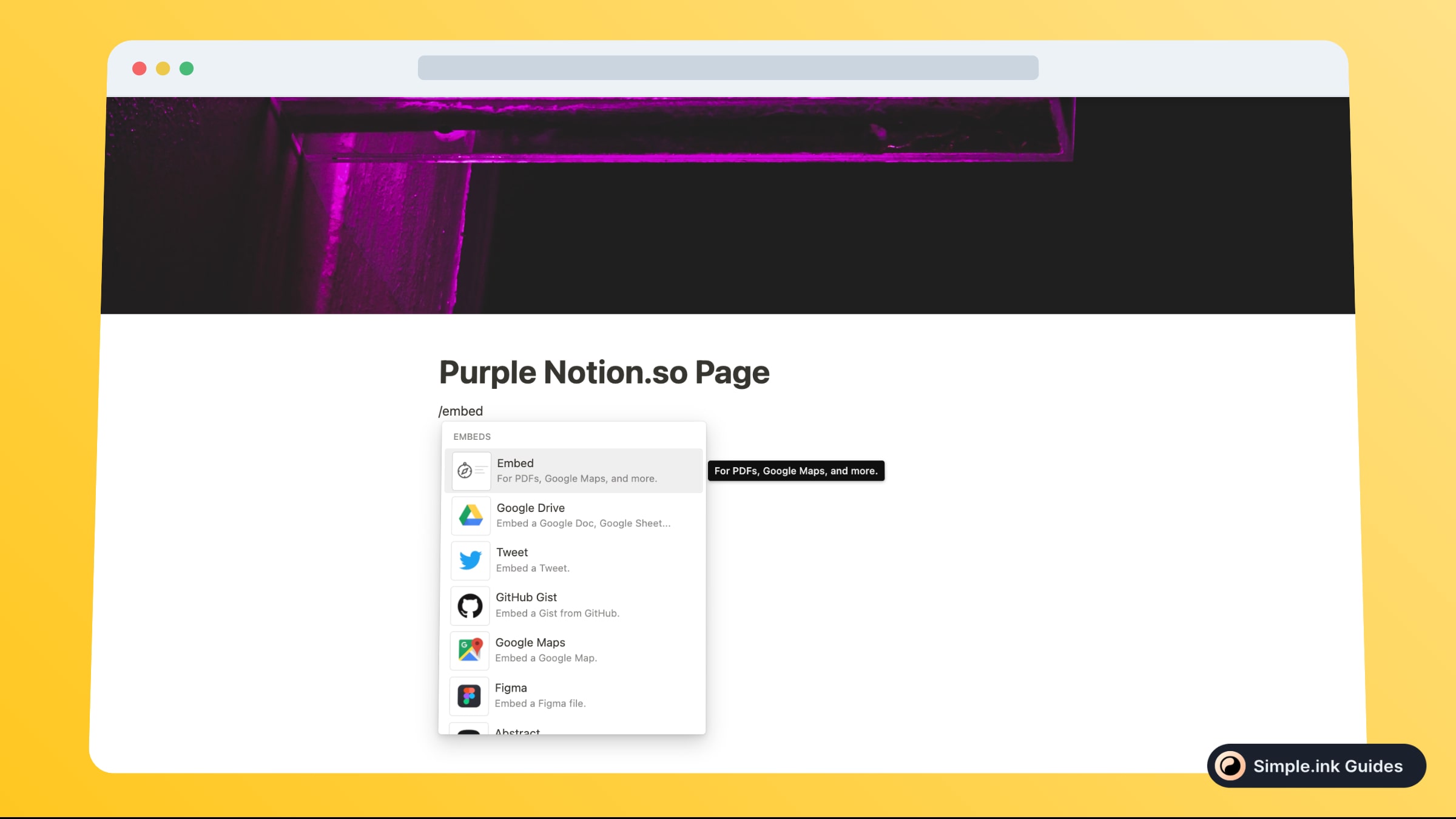Click "Embed a Figma file." description
1456x819 pixels.
click(540, 704)
